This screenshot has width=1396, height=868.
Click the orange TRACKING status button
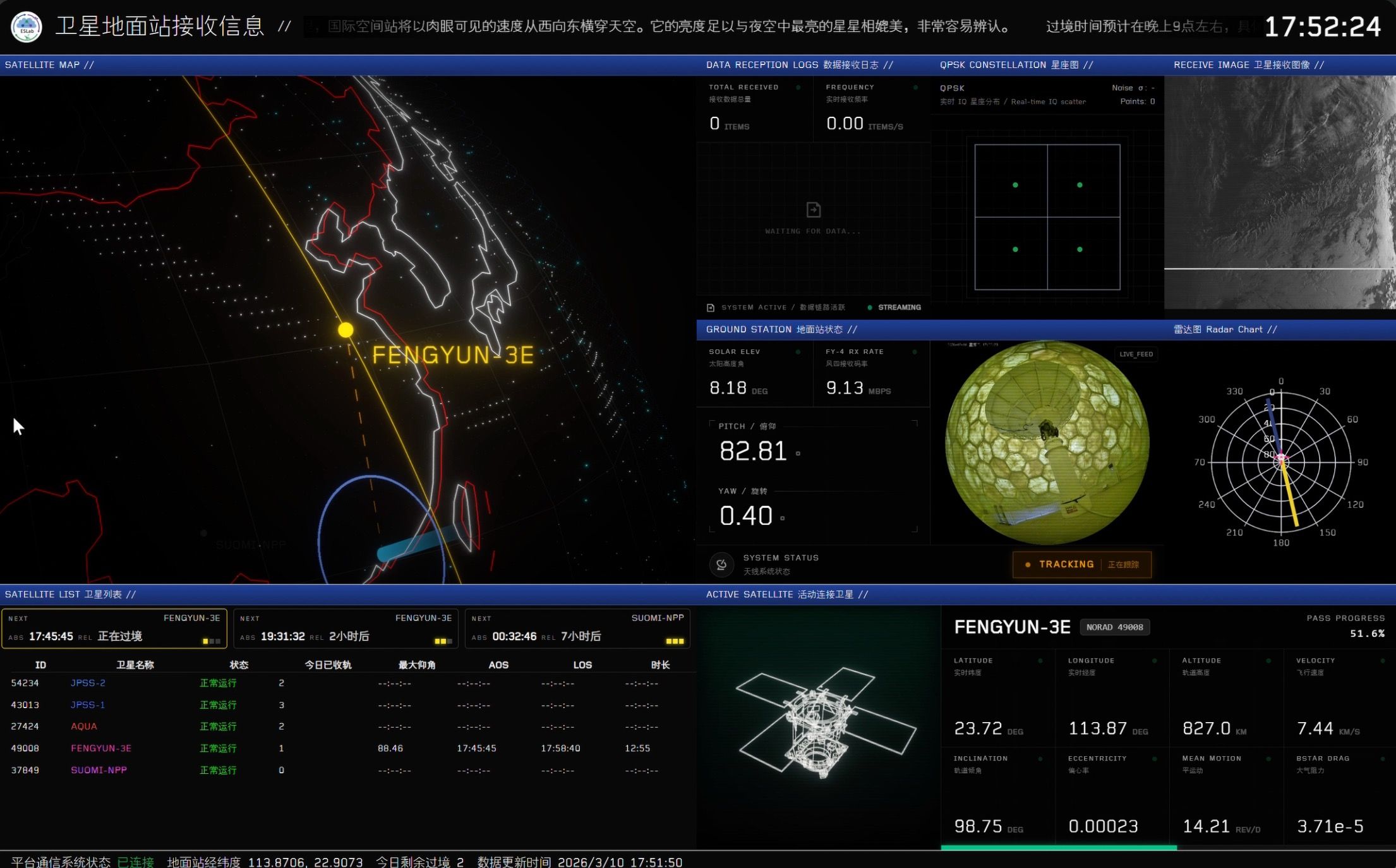tap(1081, 565)
